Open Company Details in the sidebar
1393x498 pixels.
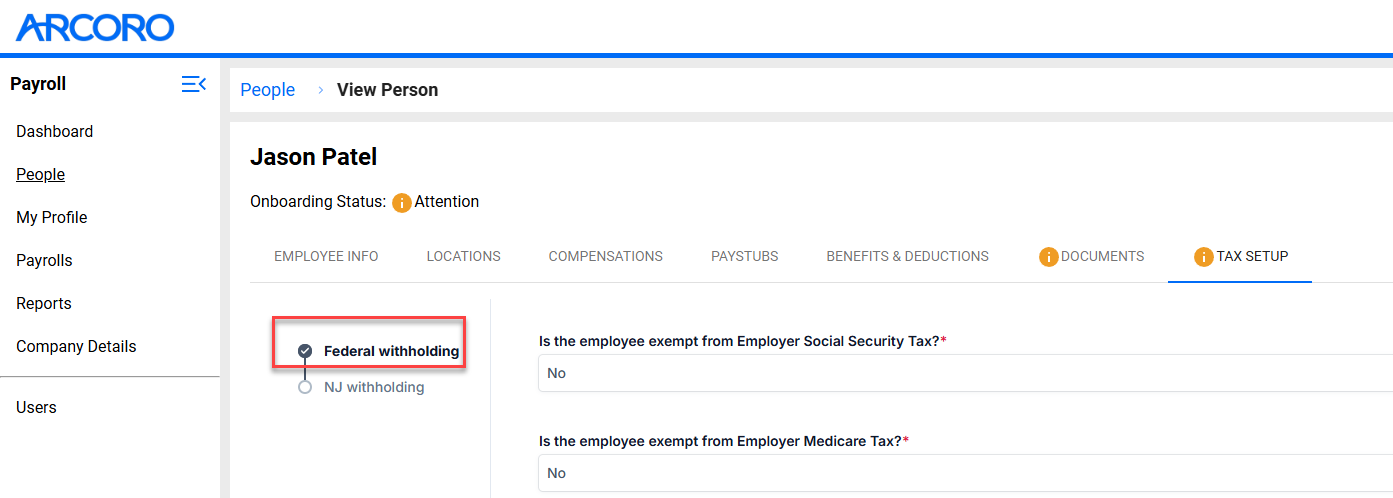pyautogui.click(x=76, y=347)
